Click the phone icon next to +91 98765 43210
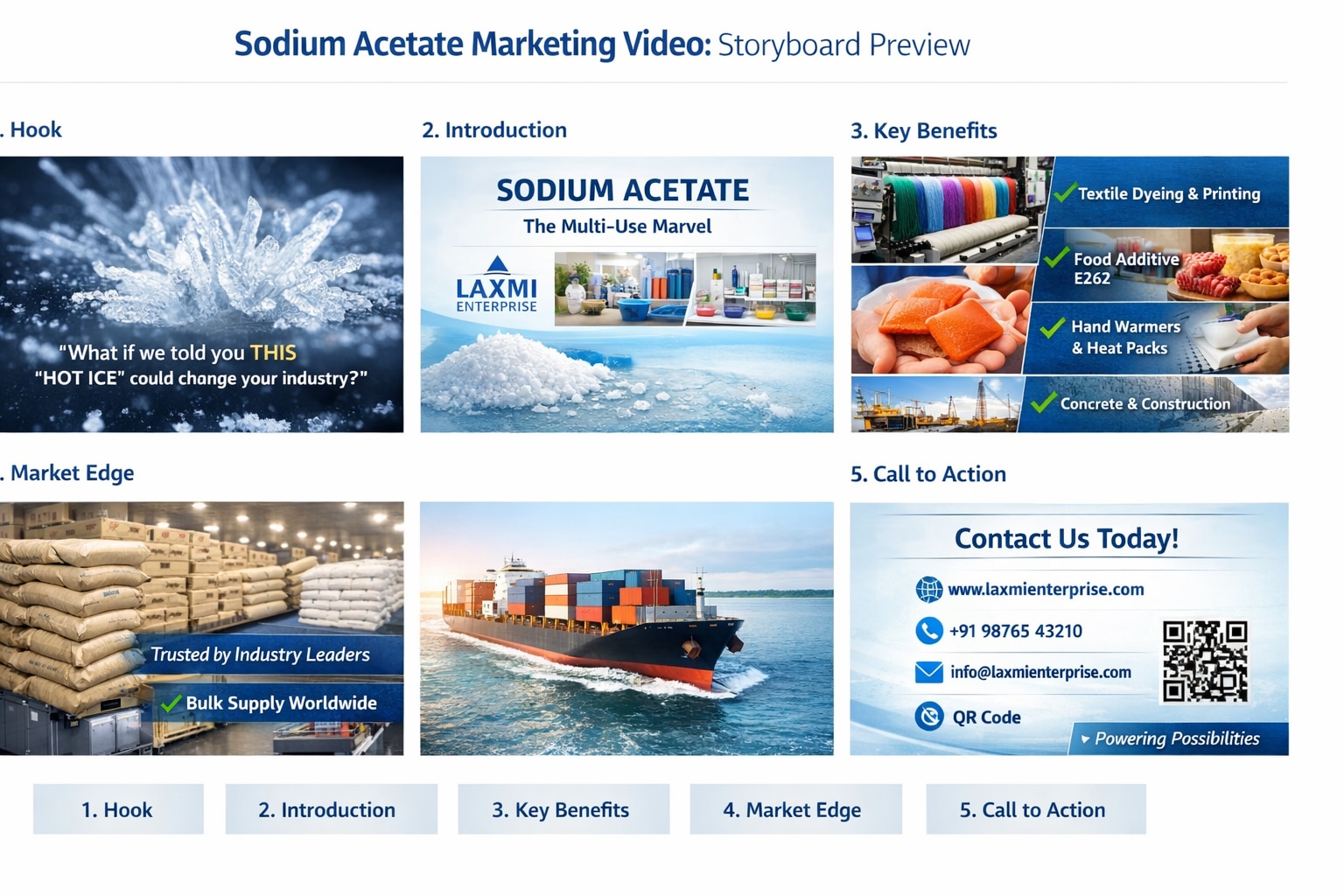This screenshot has height=896, width=1344. 928,631
